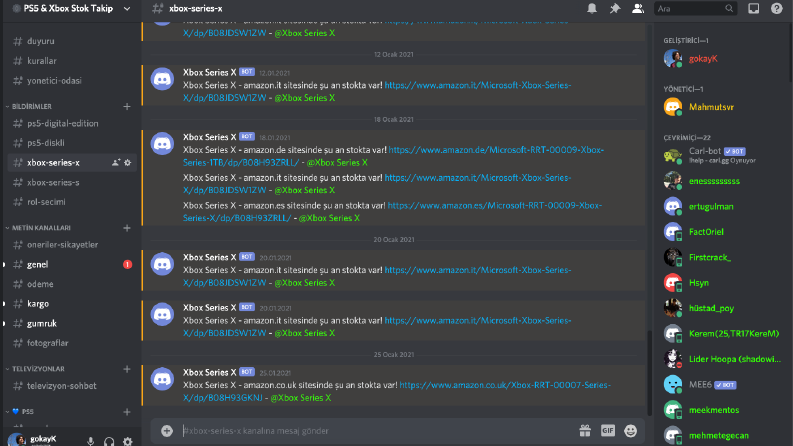This screenshot has width=793, height=446.
Task: Add channel to PS5 category
Action: 127,412
